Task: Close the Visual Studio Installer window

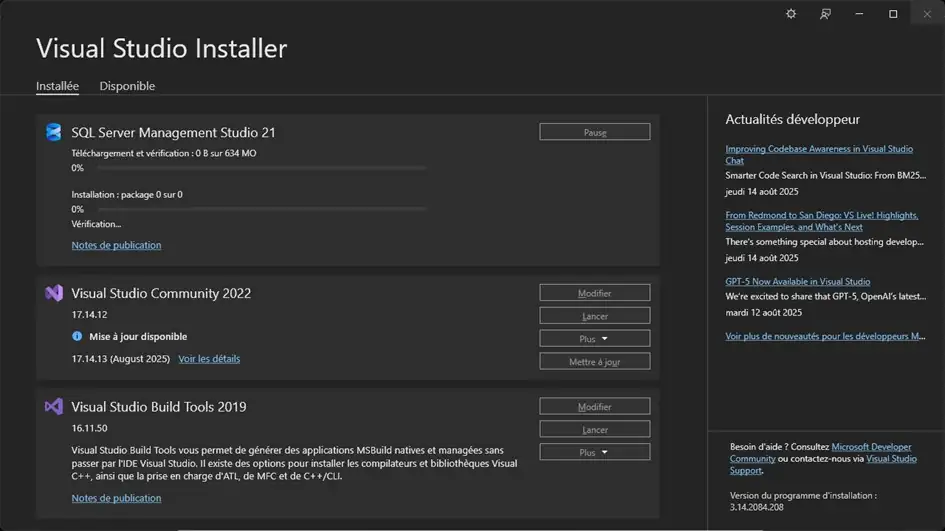Action: tap(927, 14)
